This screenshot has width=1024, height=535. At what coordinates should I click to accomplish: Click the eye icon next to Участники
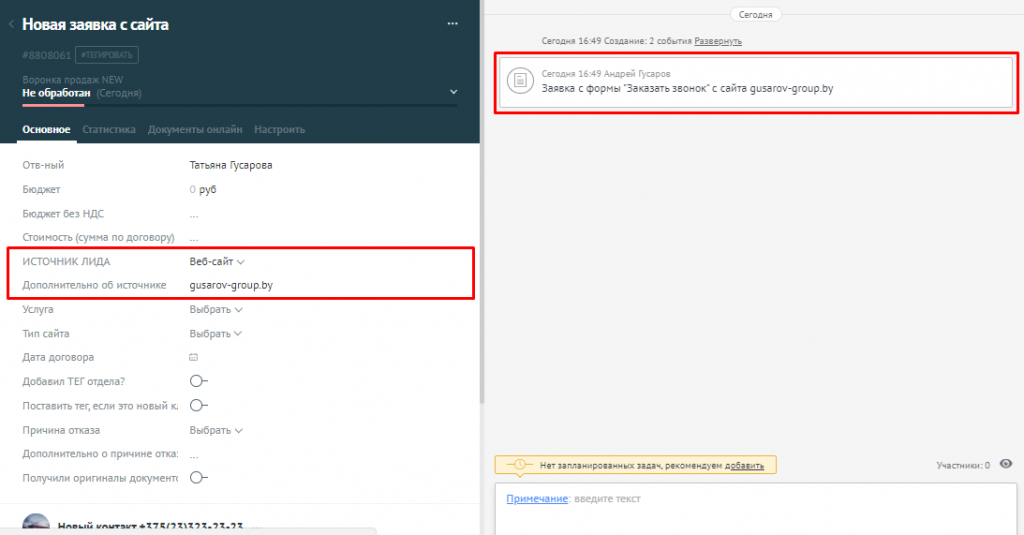pyautogui.click(x=1006, y=464)
